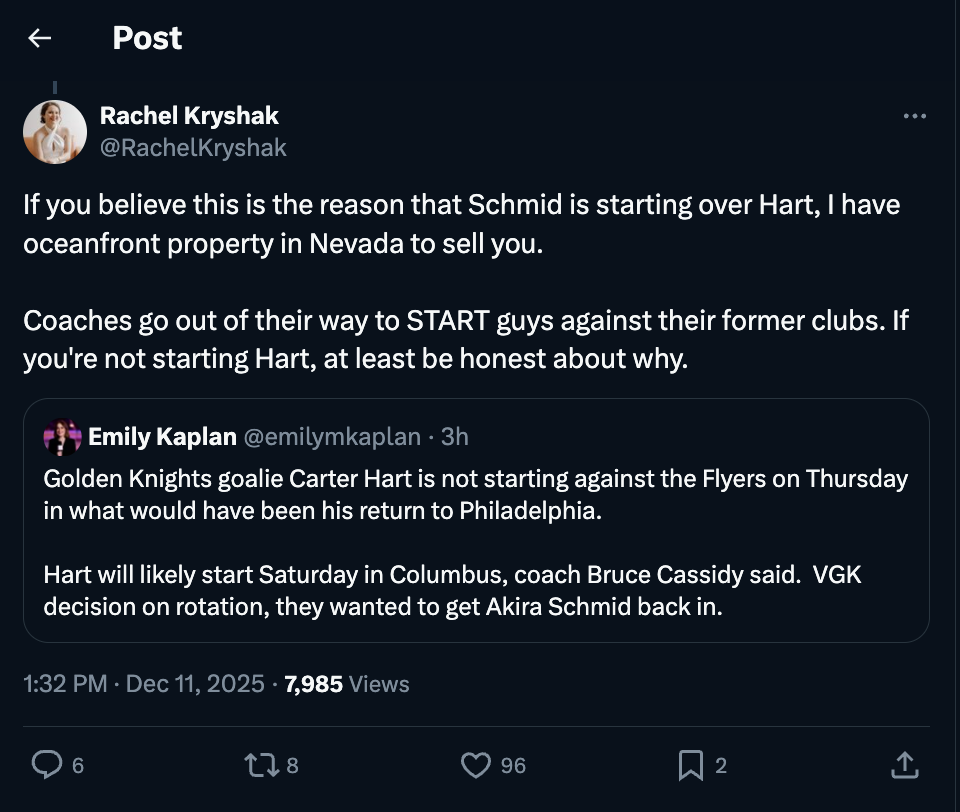Image resolution: width=960 pixels, height=812 pixels.
Task: Open Emily Kaplan's name in quoted post
Action: pyautogui.click(x=162, y=437)
